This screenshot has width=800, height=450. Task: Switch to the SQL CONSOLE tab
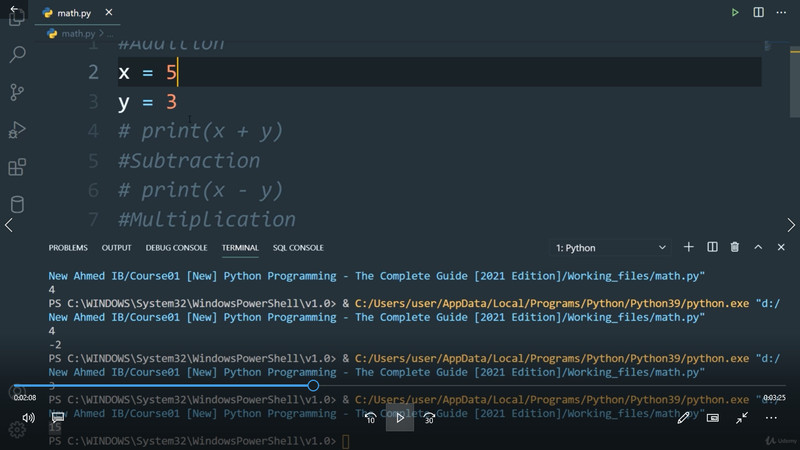298,247
